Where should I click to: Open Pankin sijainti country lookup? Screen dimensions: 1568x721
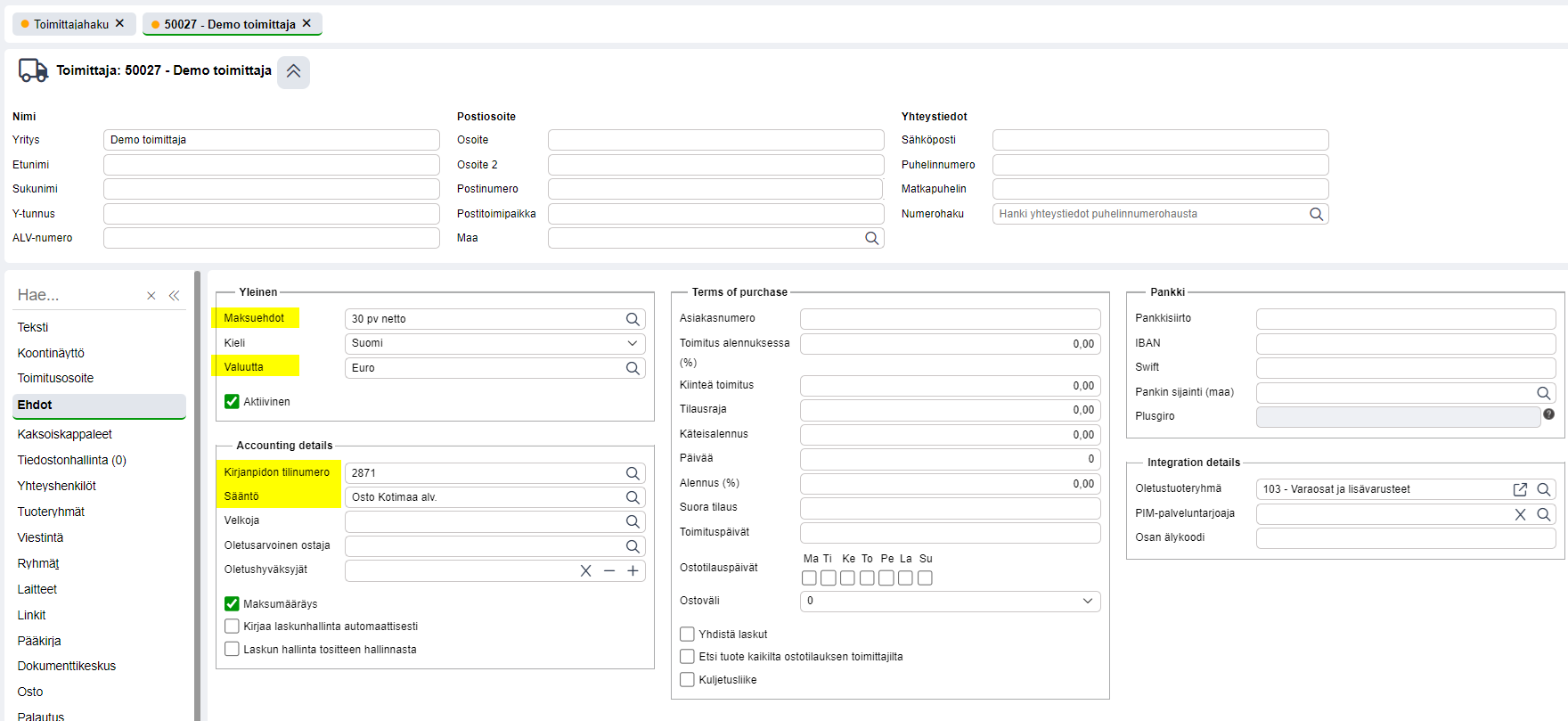click(1543, 393)
